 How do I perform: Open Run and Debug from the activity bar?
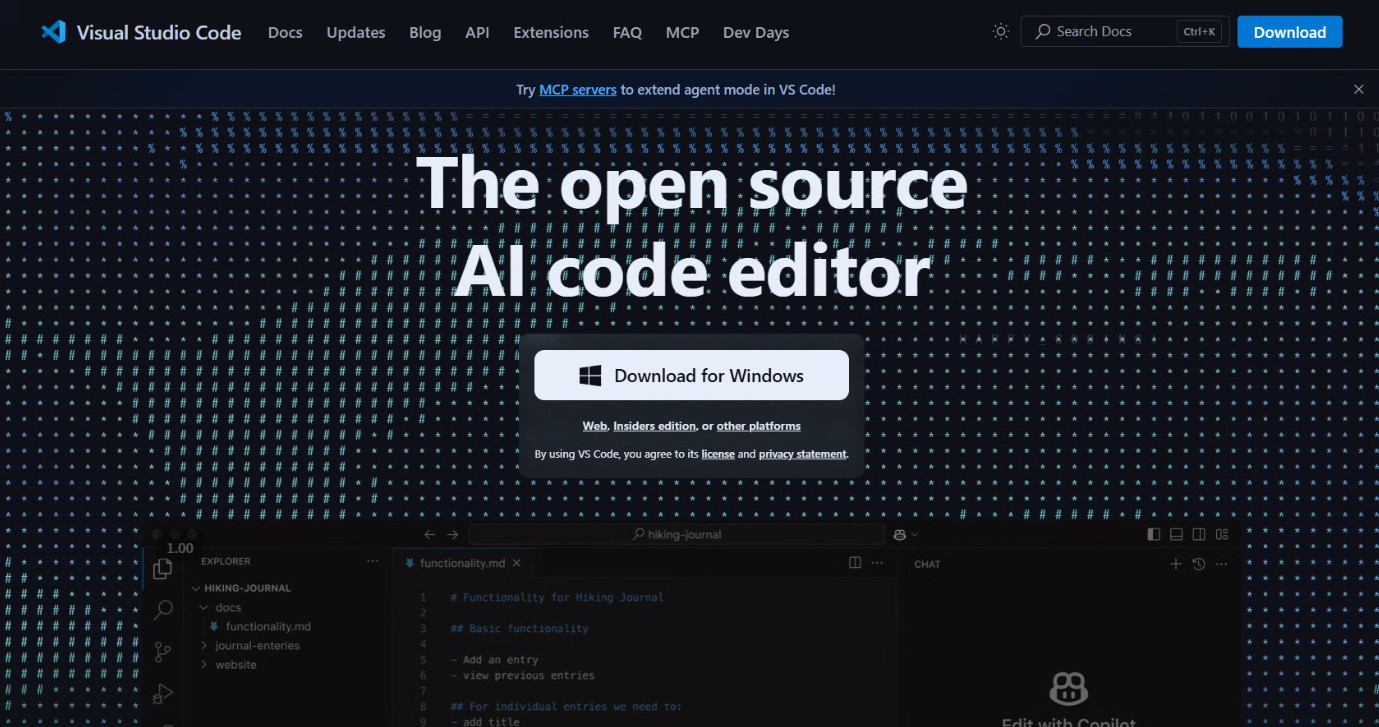[162, 693]
